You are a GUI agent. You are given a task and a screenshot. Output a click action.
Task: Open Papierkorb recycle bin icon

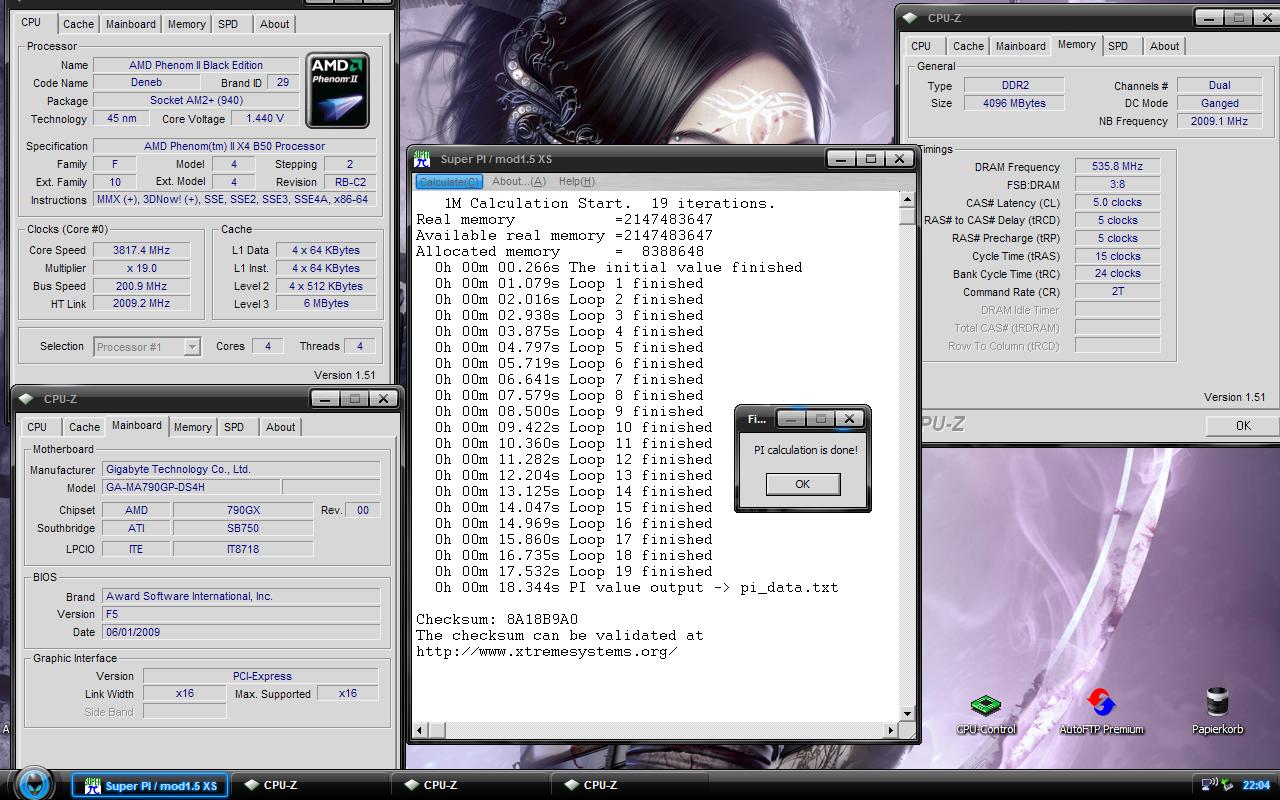coord(1217,712)
